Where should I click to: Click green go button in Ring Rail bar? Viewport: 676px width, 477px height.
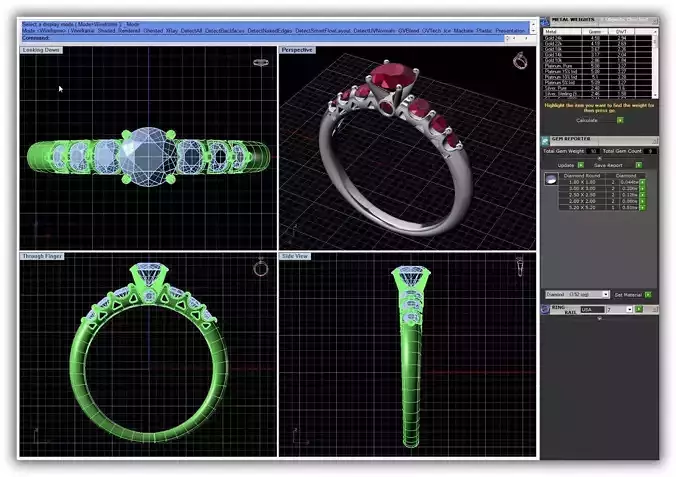[x=638, y=309]
